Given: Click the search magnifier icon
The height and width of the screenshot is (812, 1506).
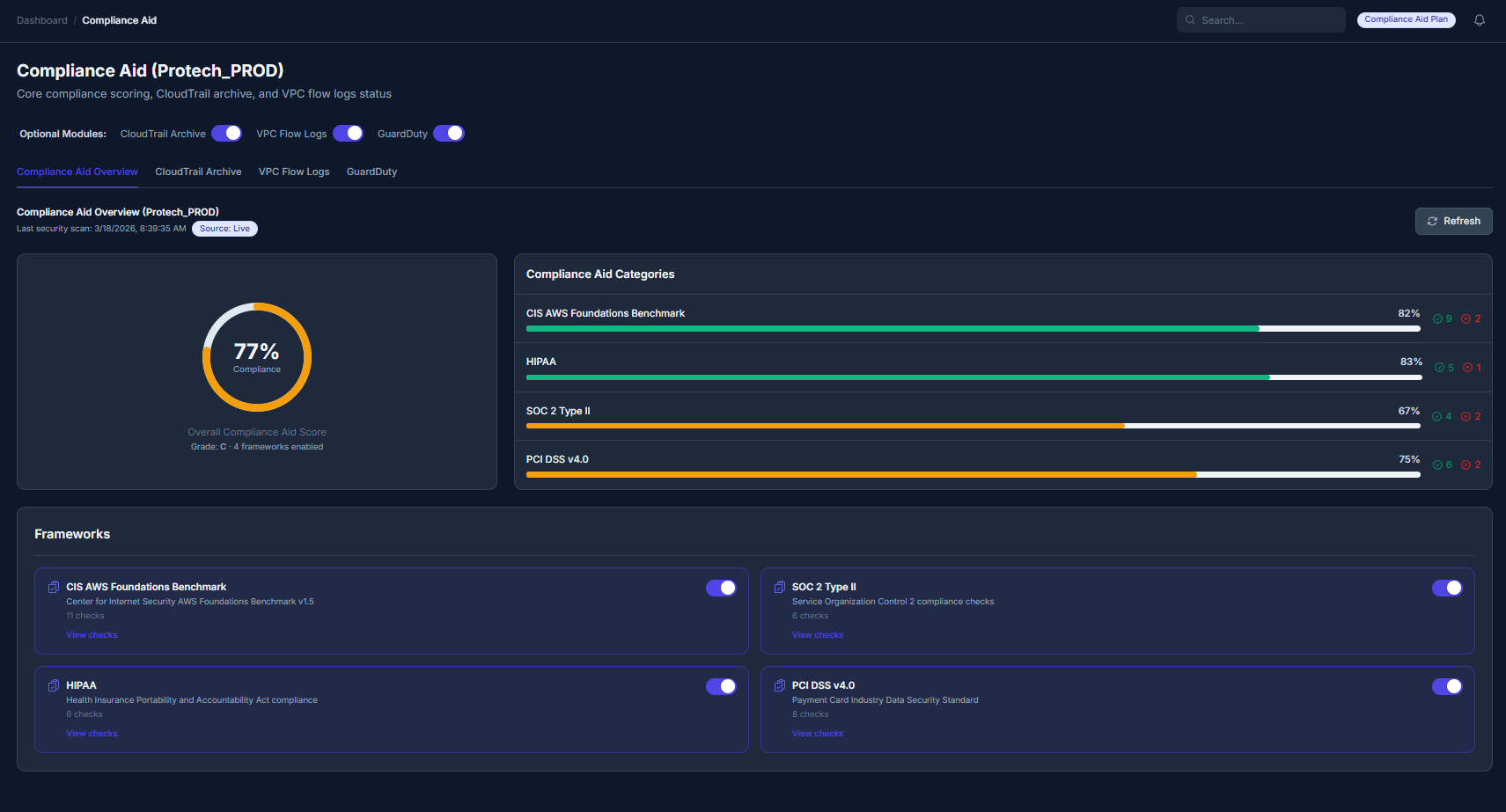Looking at the screenshot, I should pos(1190,19).
